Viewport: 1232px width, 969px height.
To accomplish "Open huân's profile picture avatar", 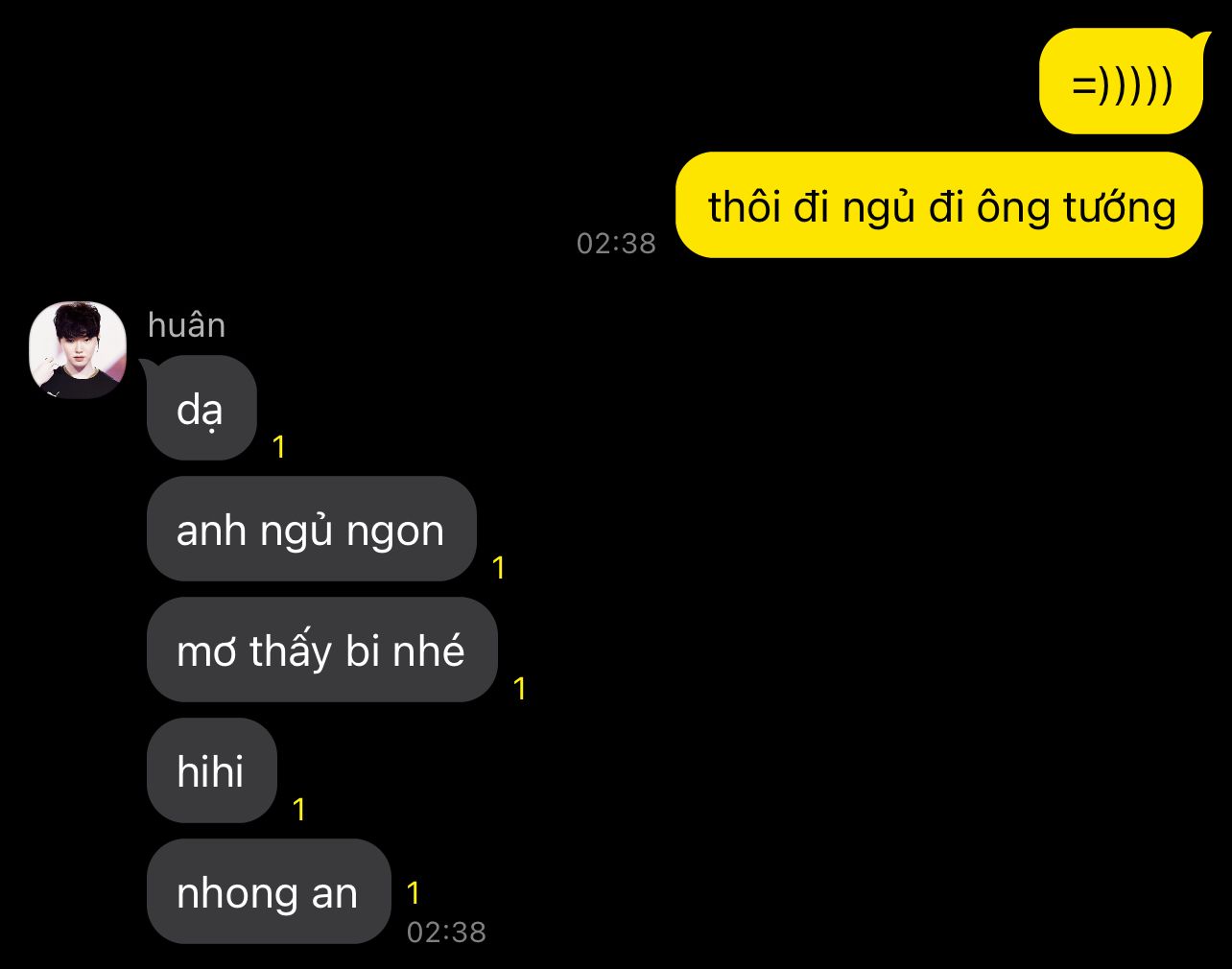I will point(78,350).
